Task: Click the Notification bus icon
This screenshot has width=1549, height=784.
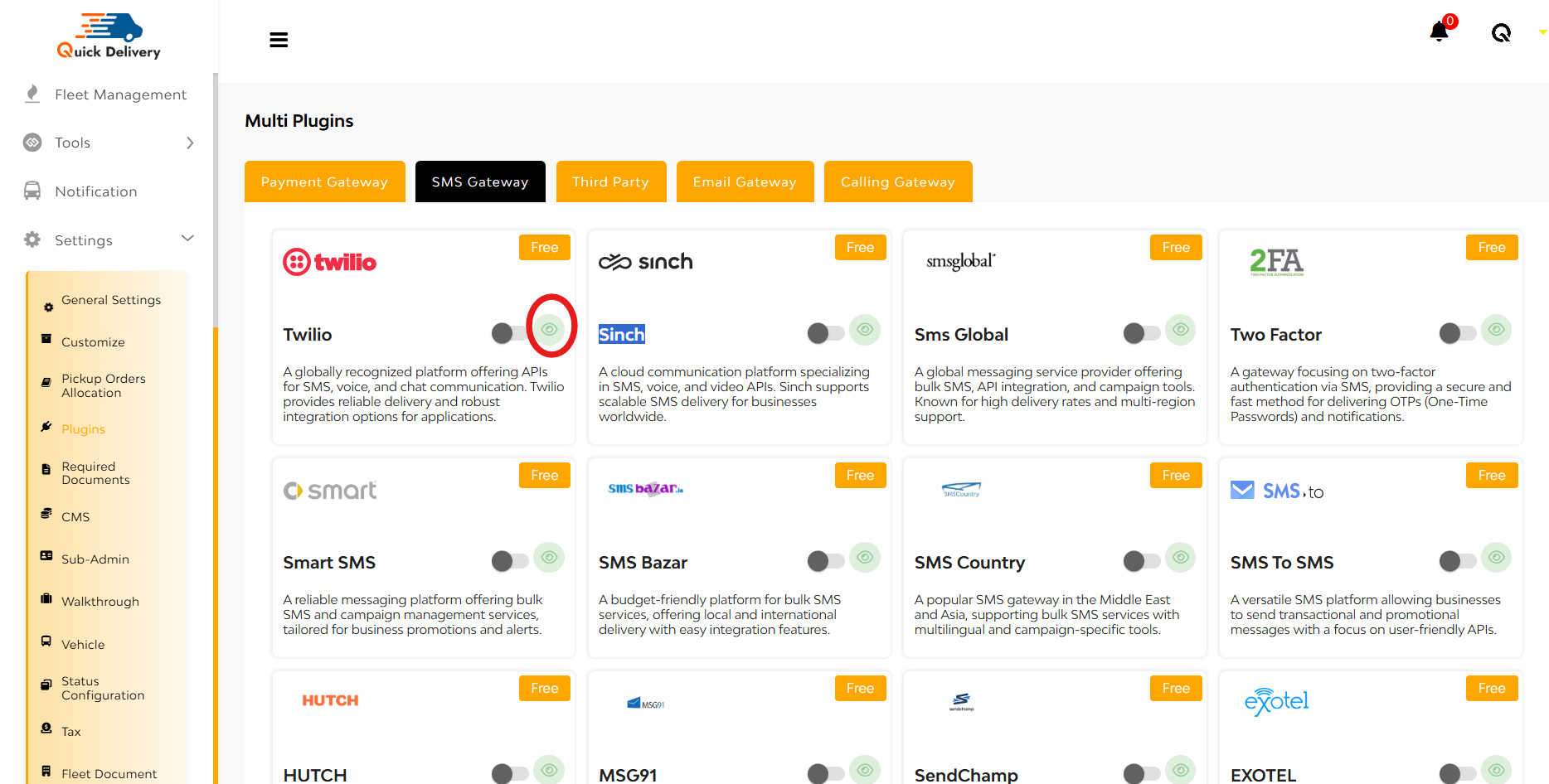Action: click(32, 191)
